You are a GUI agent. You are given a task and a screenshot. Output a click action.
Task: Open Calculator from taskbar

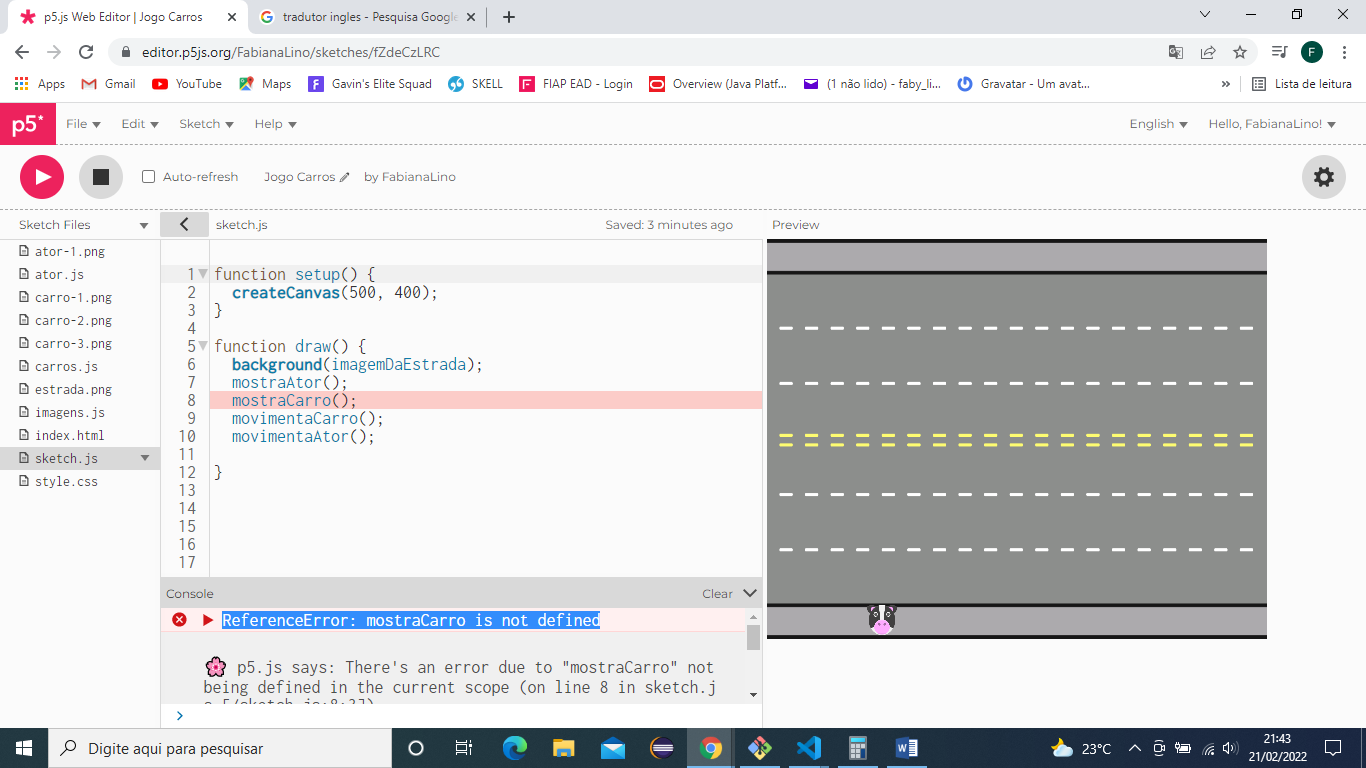(858, 748)
